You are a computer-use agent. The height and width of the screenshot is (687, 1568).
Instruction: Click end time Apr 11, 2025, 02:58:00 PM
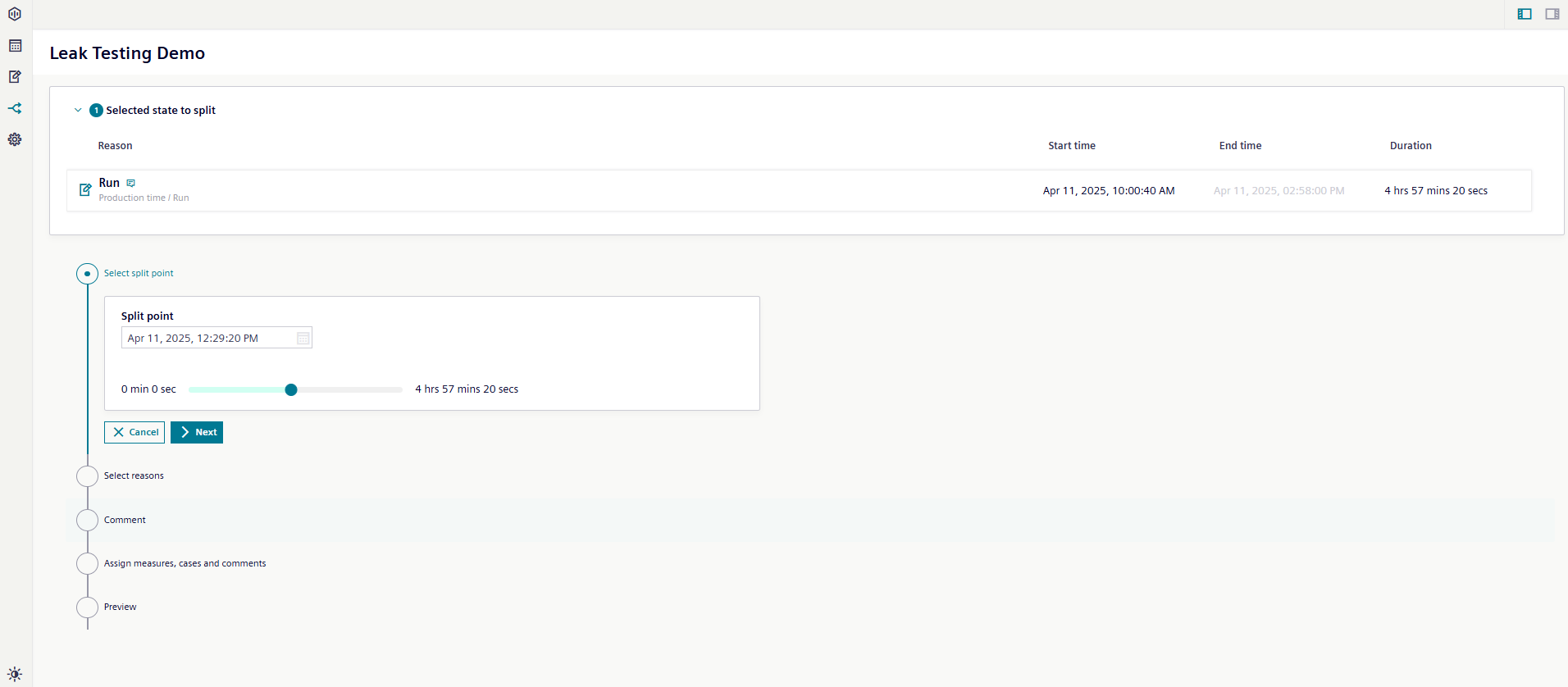1279,190
